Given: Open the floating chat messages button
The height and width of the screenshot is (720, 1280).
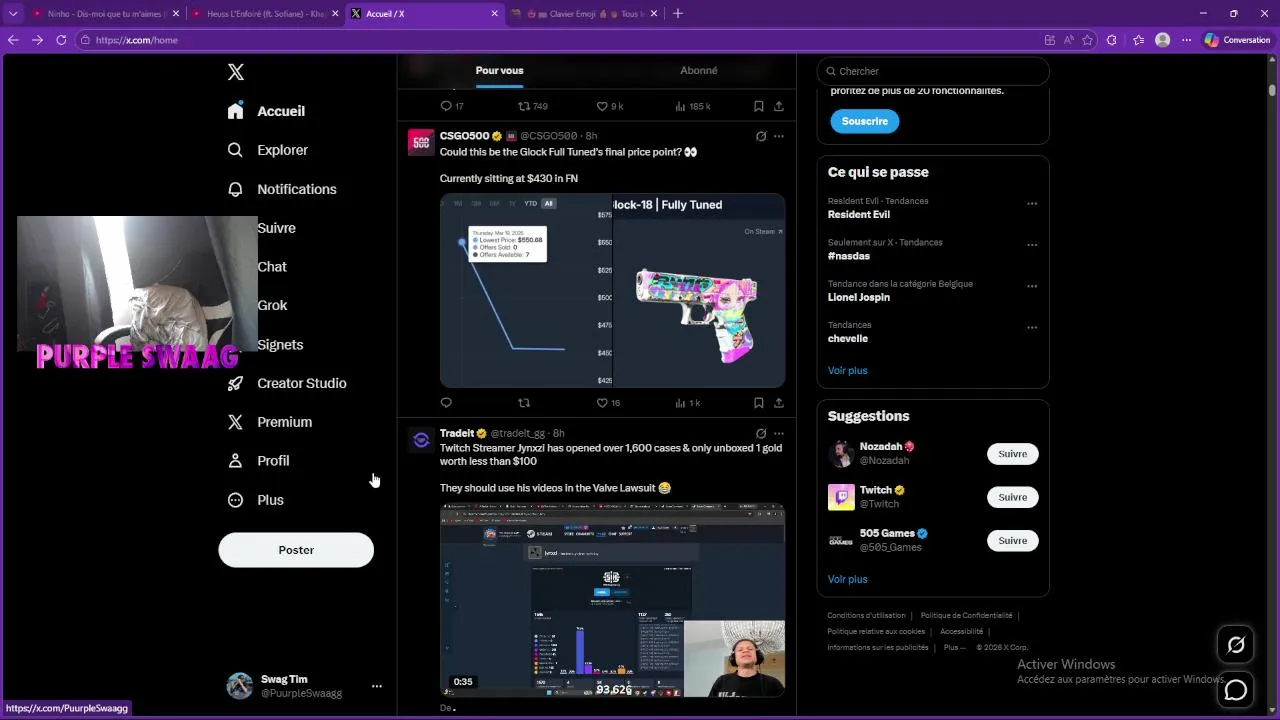Looking at the screenshot, I should tap(1236, 690).
